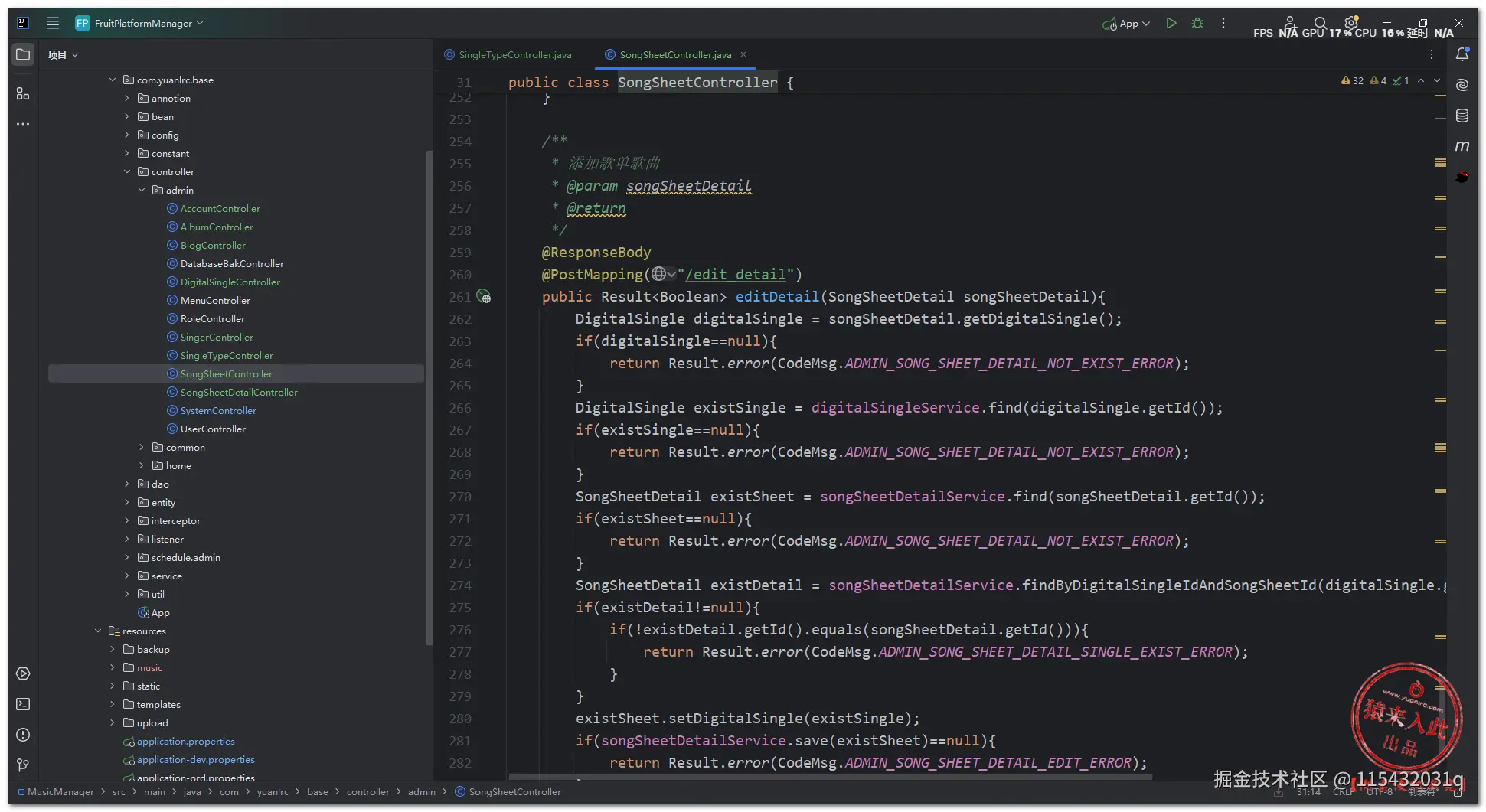The image size is (1486, 812).
Task: Toggle the Project tool window
Action: [x=23, y=54]
